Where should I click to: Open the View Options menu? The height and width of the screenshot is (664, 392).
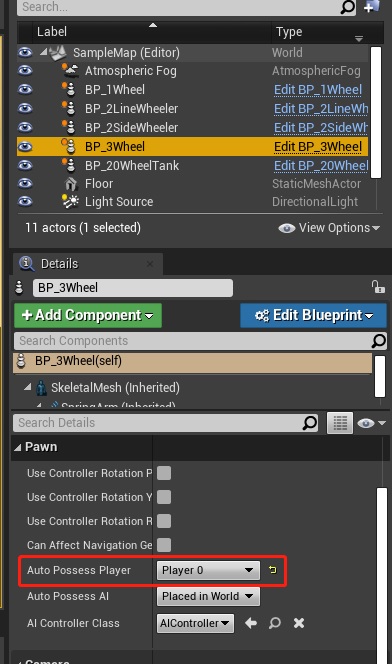[x=329, y=228]
